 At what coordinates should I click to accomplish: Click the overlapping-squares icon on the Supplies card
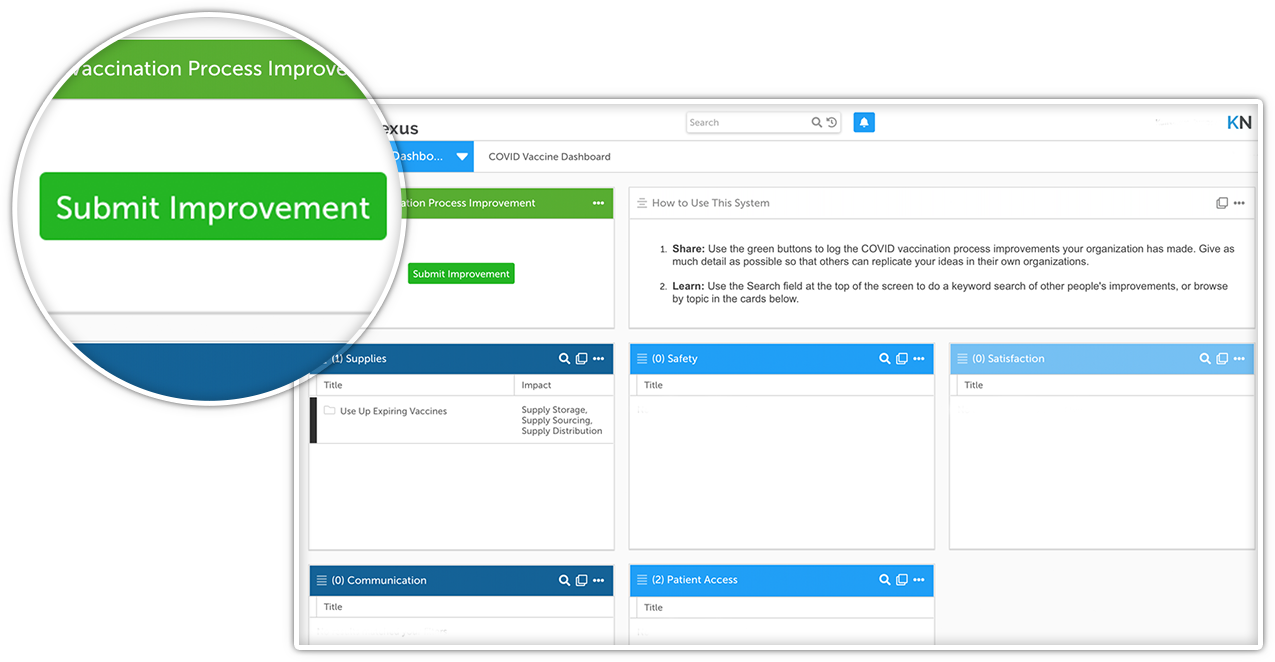(581, 359)
